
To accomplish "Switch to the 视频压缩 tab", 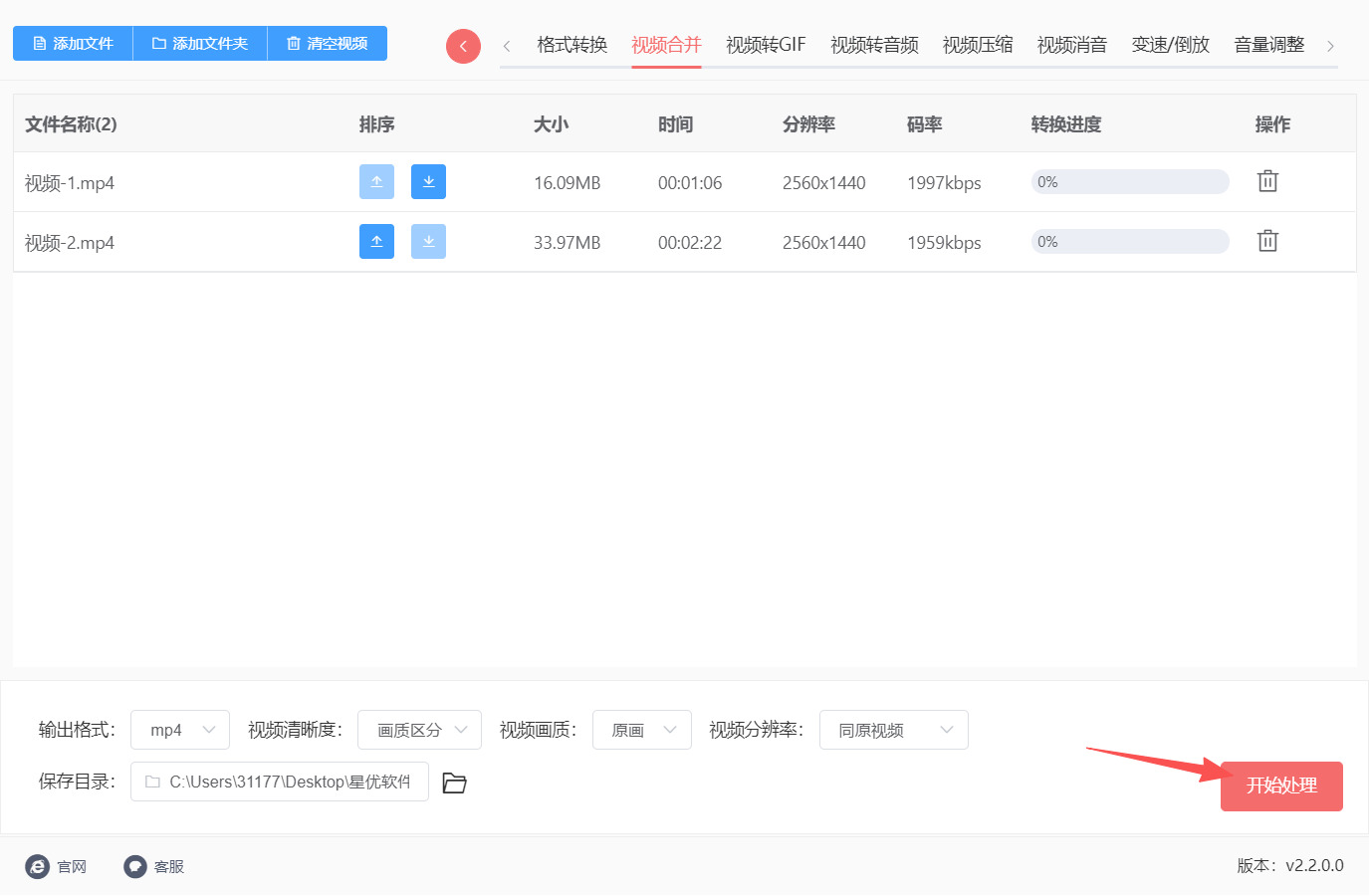I will (978, 45).
